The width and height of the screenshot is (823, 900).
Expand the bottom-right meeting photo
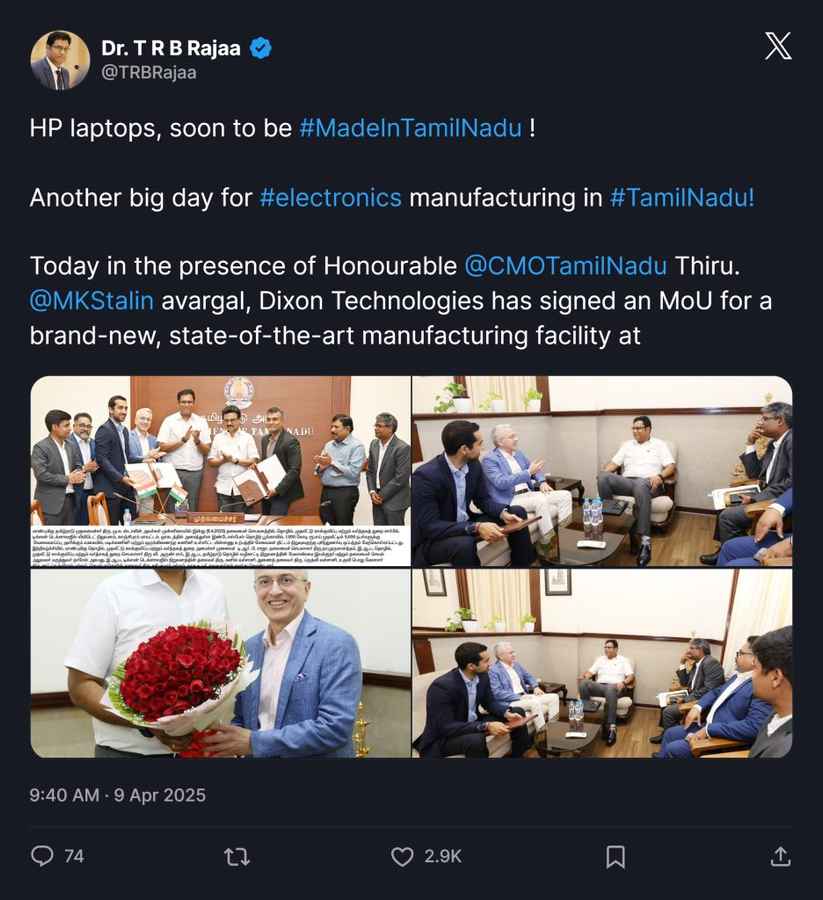602,663
